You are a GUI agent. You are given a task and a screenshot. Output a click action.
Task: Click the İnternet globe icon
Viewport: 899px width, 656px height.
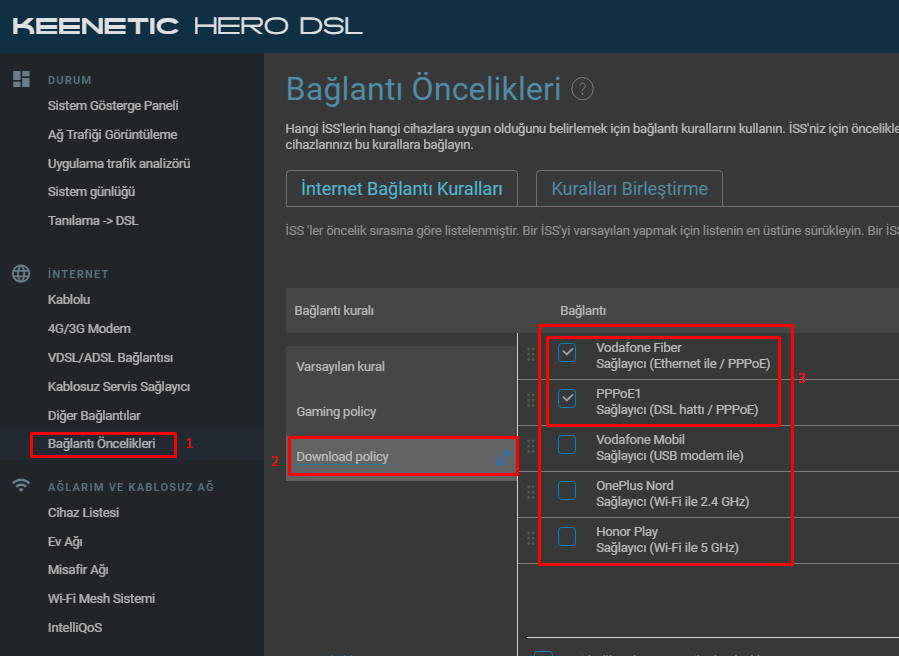(x=21, y=274)
